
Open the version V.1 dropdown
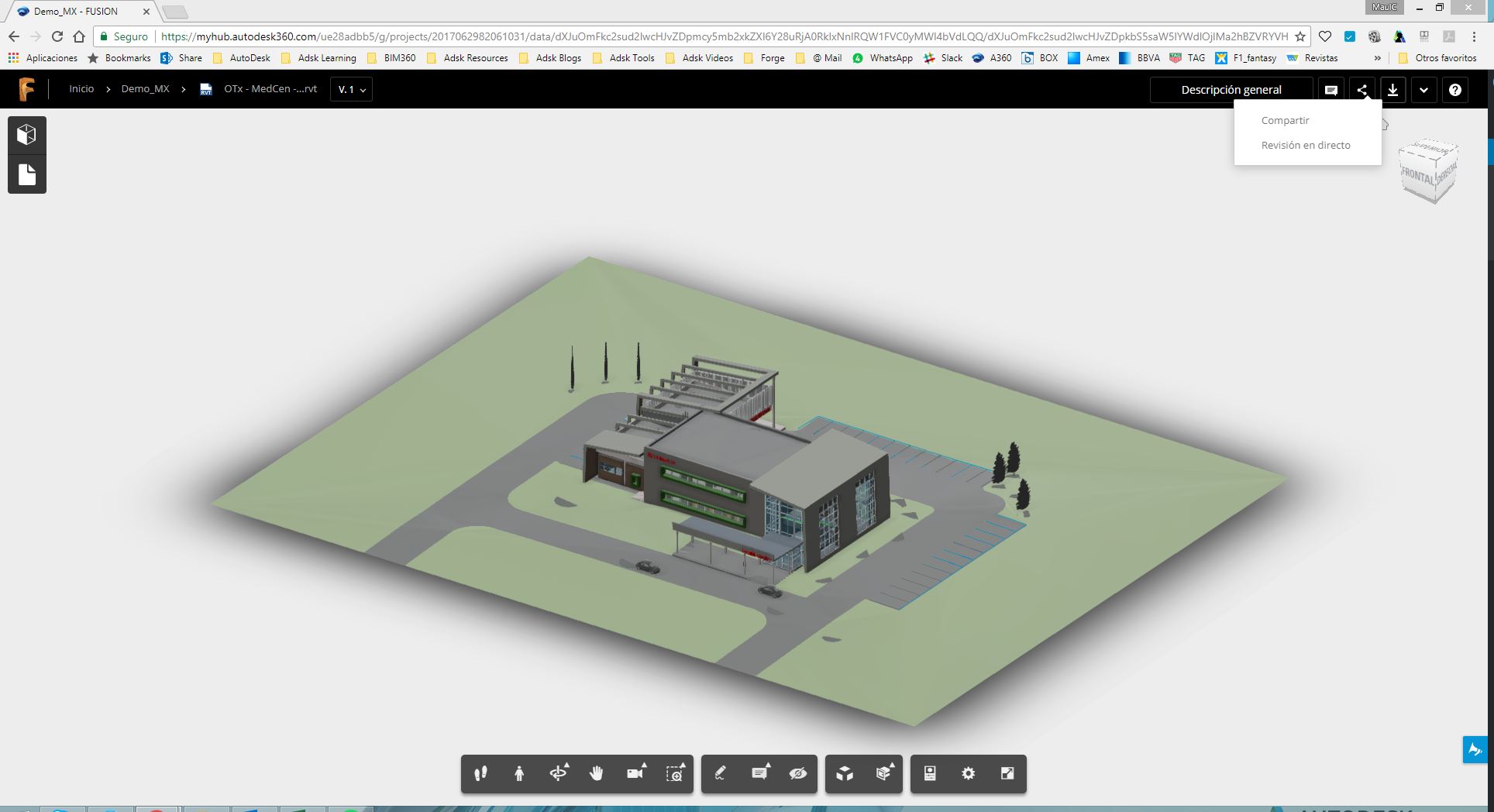coord(351,89)
